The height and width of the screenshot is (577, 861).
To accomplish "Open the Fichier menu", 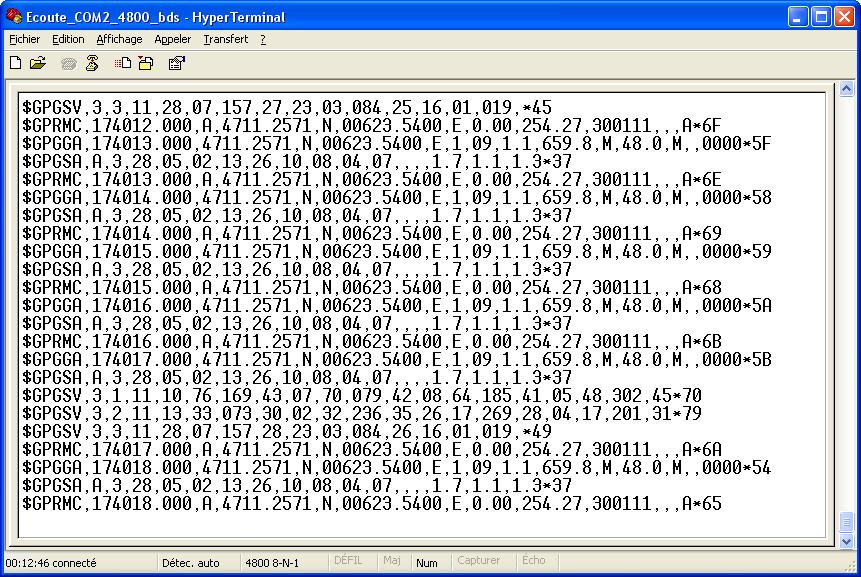I will (25, 39).
